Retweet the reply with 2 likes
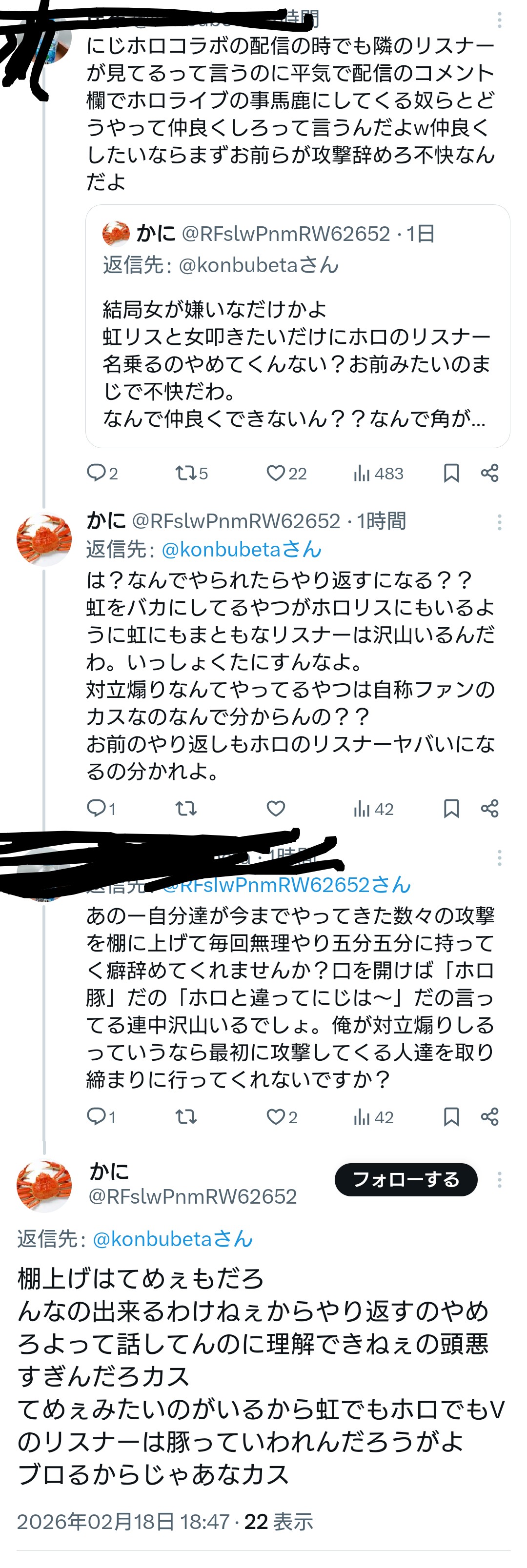The image size is (527, 1568). coord(186,1116)
